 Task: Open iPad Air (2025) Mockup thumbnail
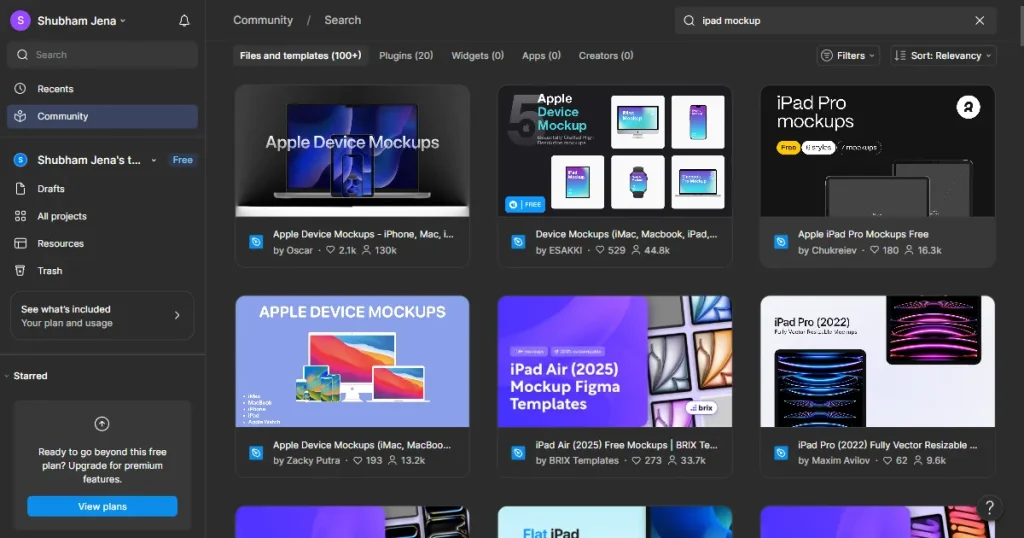[615, 361]
